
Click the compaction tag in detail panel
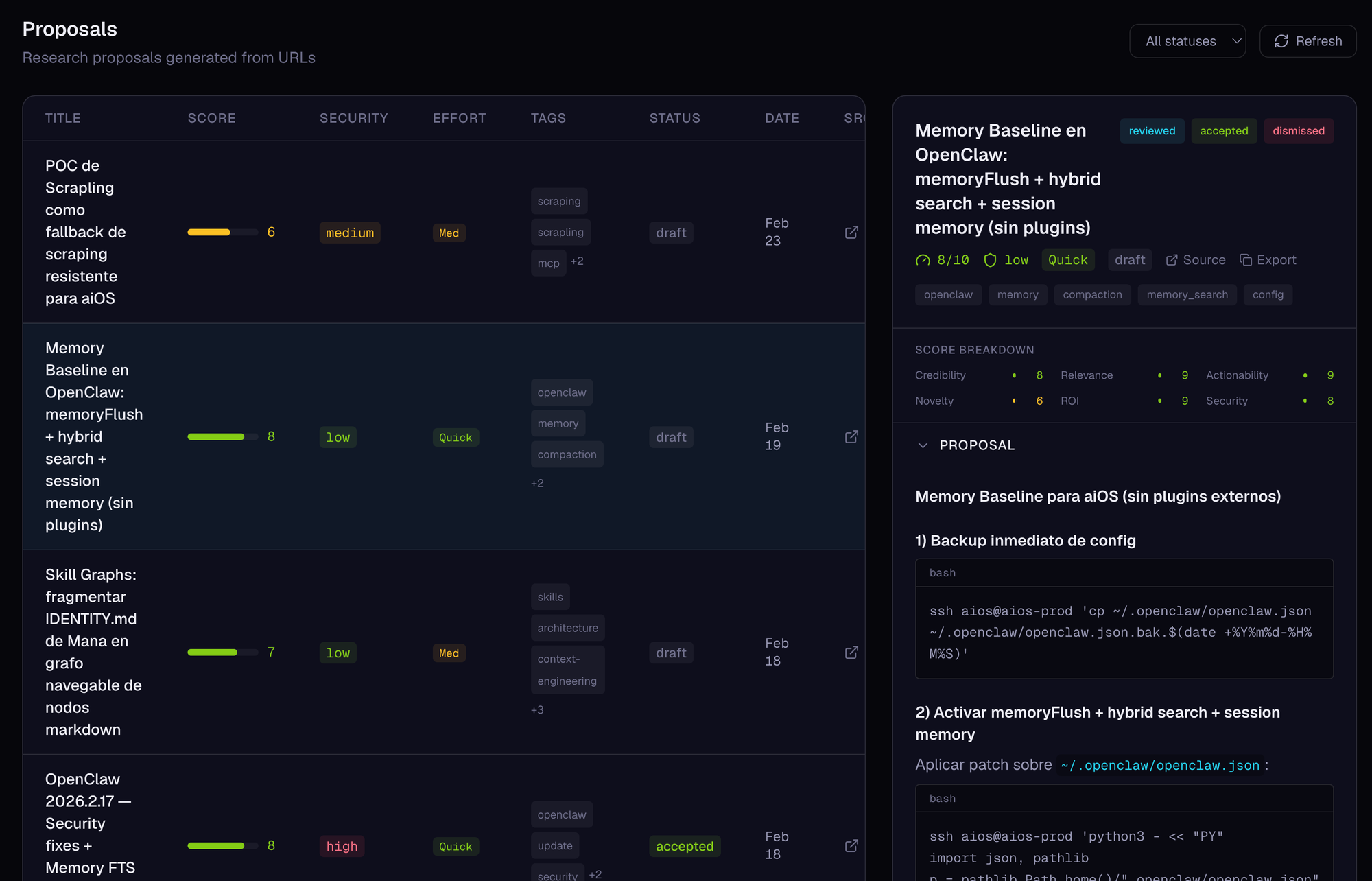point(1092,295)
